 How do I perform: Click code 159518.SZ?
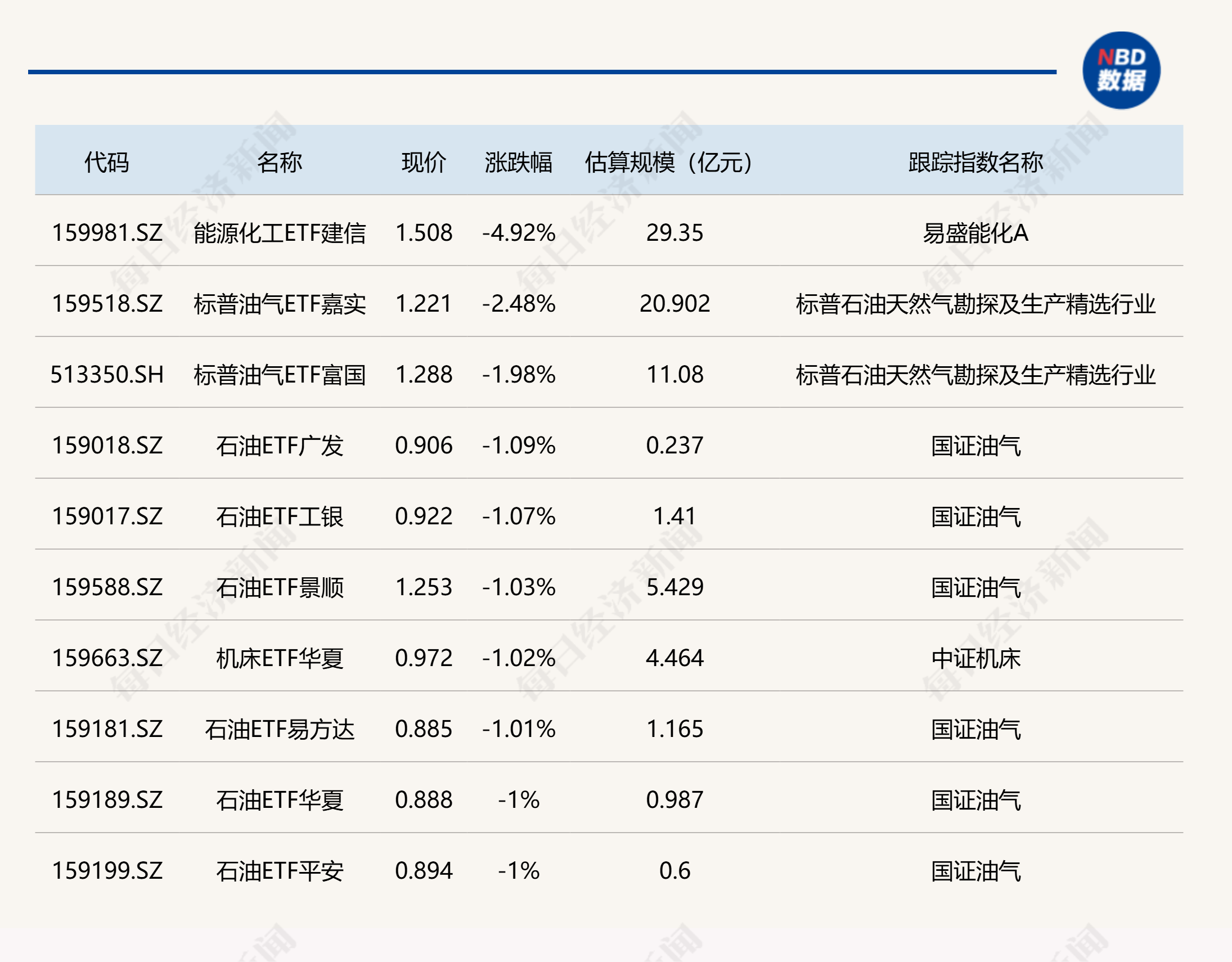click(107, 304)
